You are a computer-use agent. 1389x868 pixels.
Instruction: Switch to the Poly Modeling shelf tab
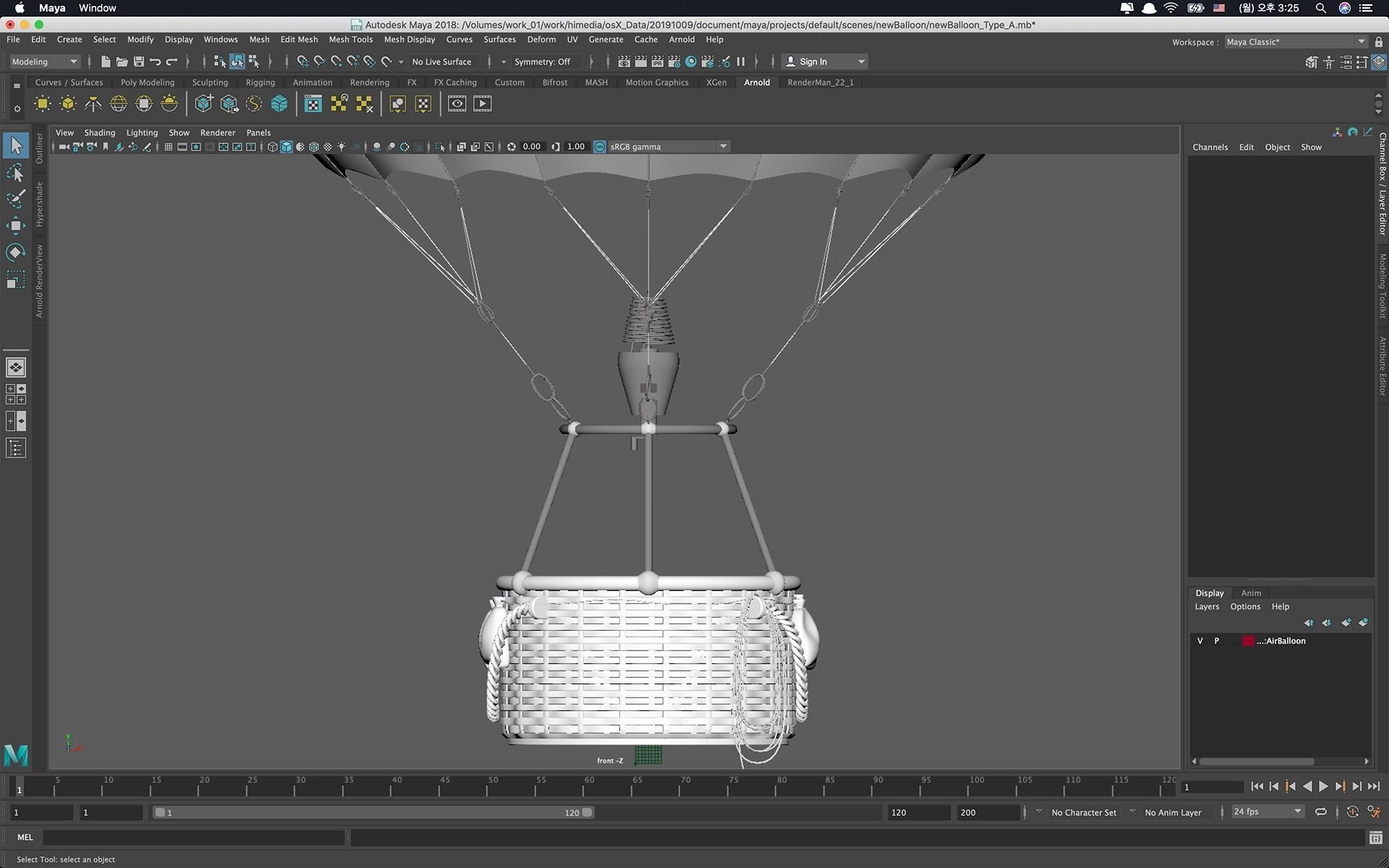click(148, 82)
